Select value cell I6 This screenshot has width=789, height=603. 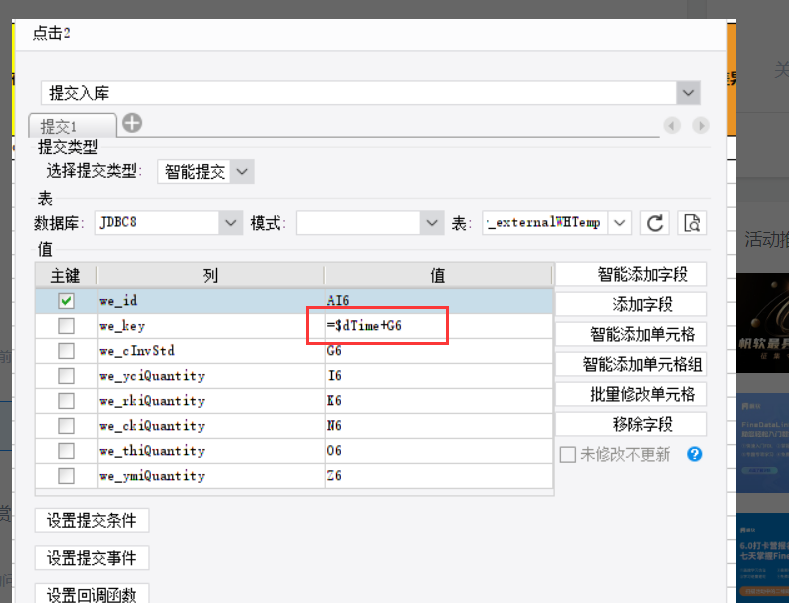[x=439, y=376]
